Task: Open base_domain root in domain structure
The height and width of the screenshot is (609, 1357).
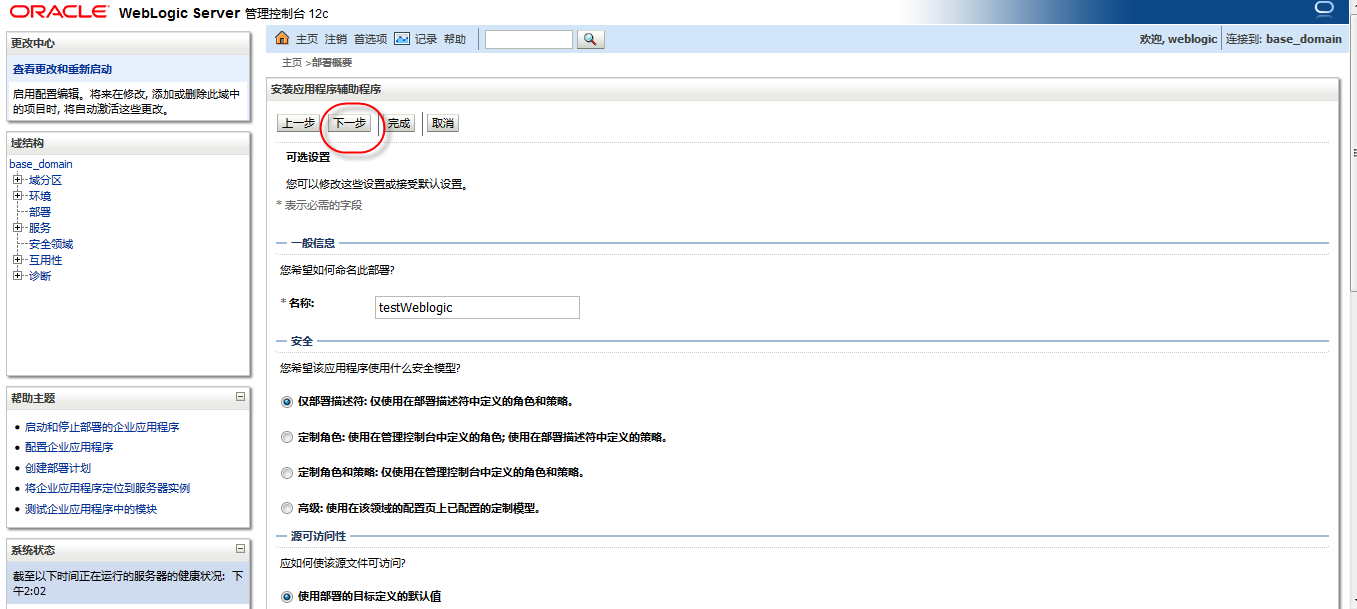Action: (41, 164)
